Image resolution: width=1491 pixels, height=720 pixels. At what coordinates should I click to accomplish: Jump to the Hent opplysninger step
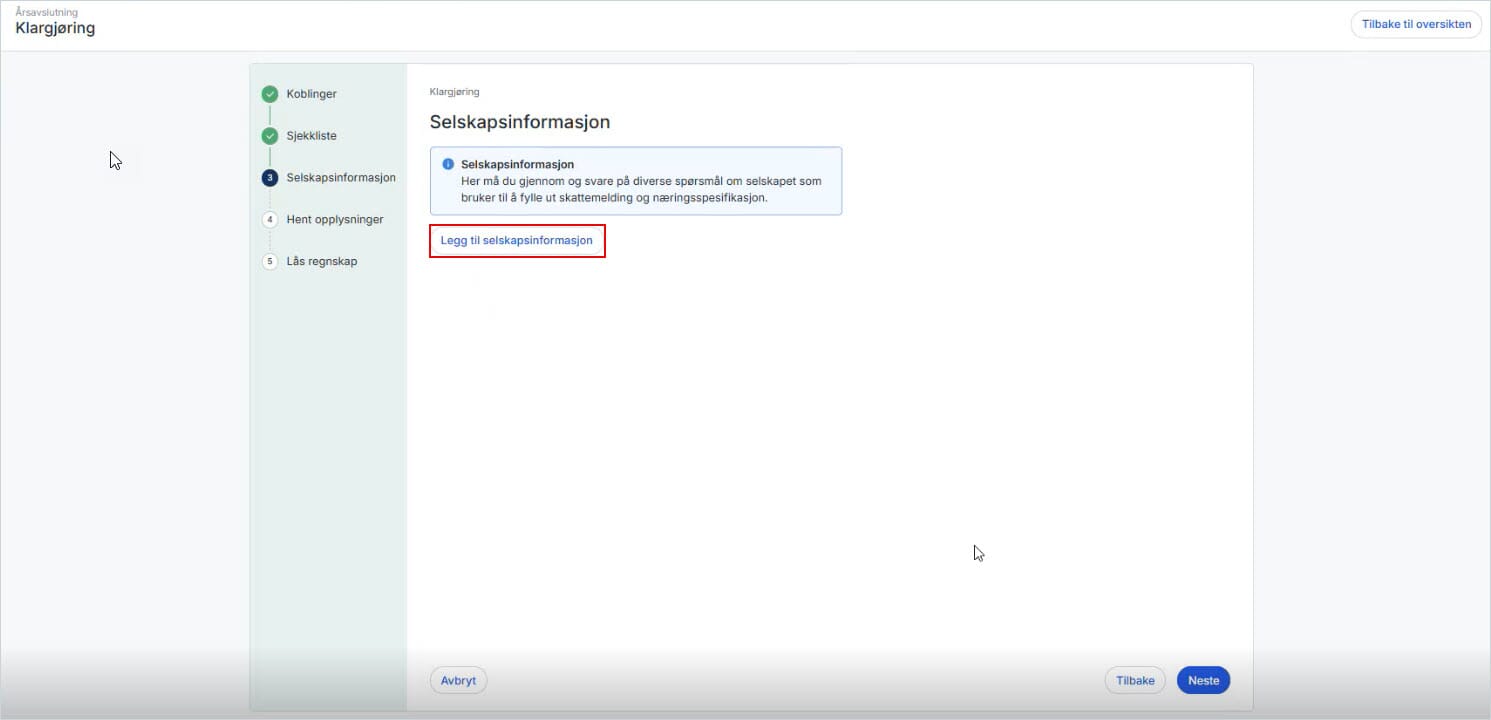click(335, 220)
